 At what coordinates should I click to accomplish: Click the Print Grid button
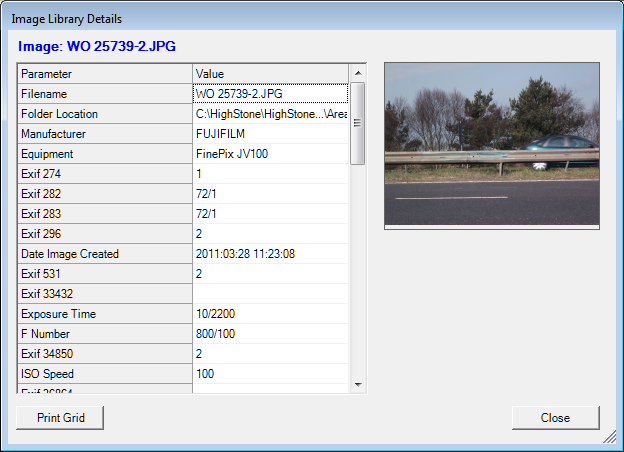click(x=60, y=418)
